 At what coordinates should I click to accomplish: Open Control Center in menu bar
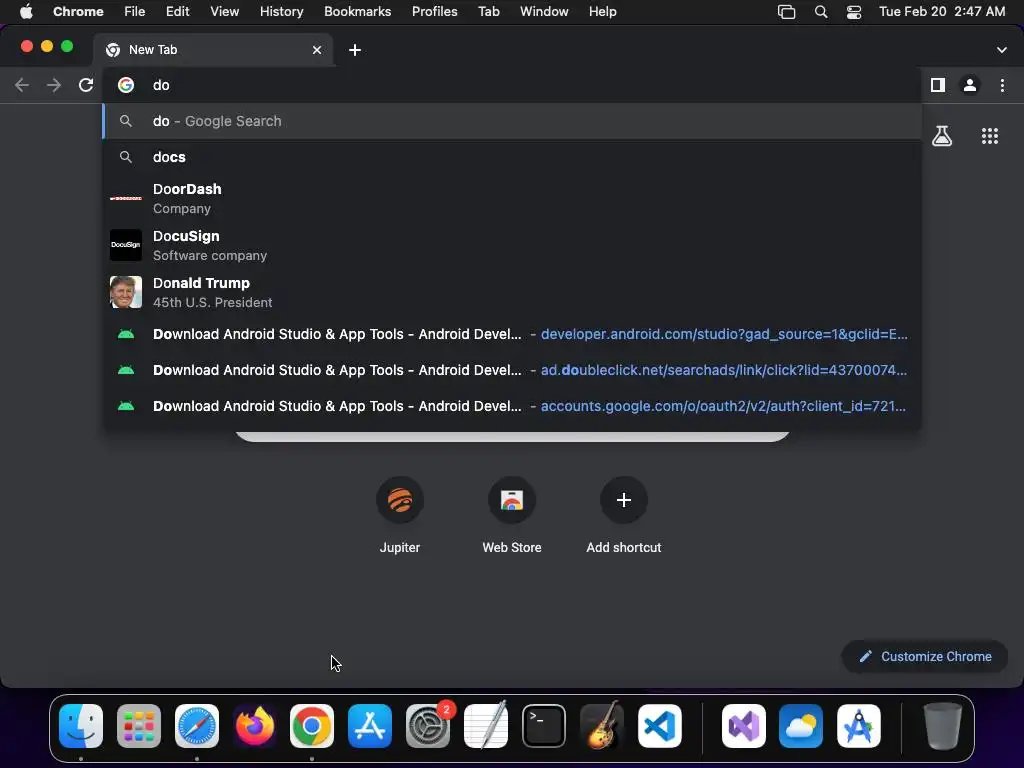tap(854, 12)
